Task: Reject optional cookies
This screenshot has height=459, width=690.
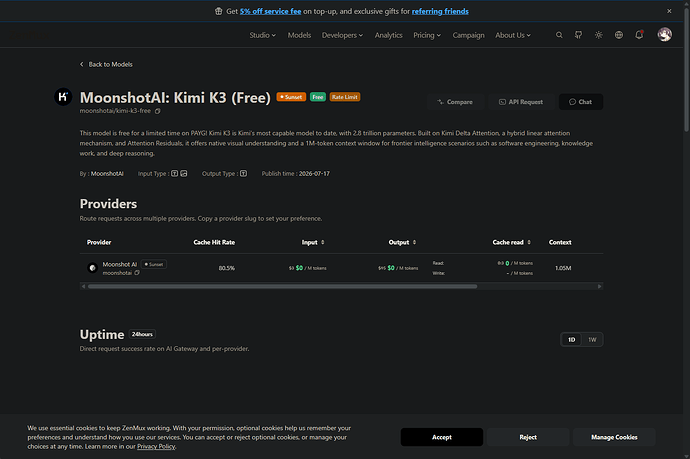Action: click(x=528, y=437)
